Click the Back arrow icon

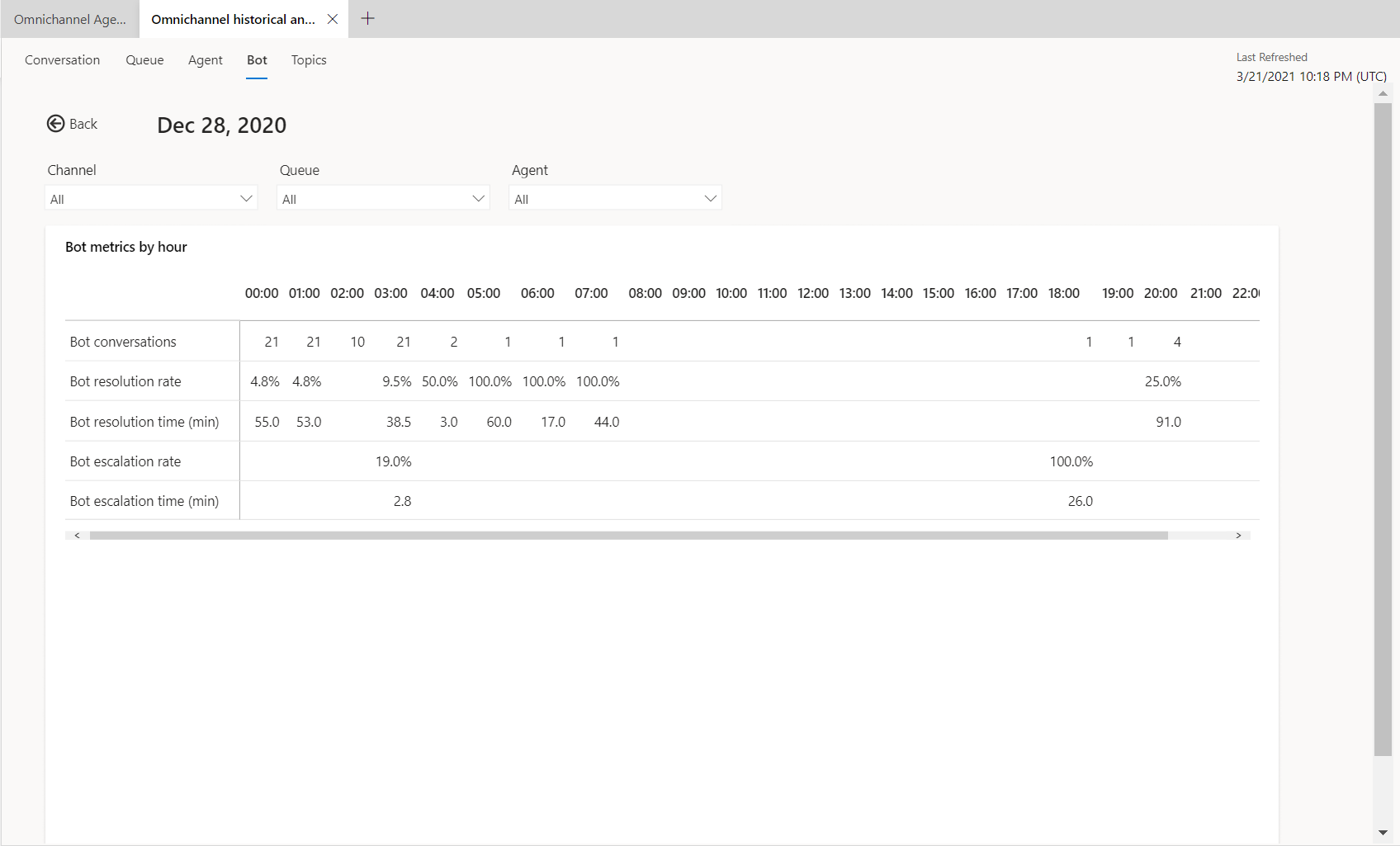tap(55, 124)
